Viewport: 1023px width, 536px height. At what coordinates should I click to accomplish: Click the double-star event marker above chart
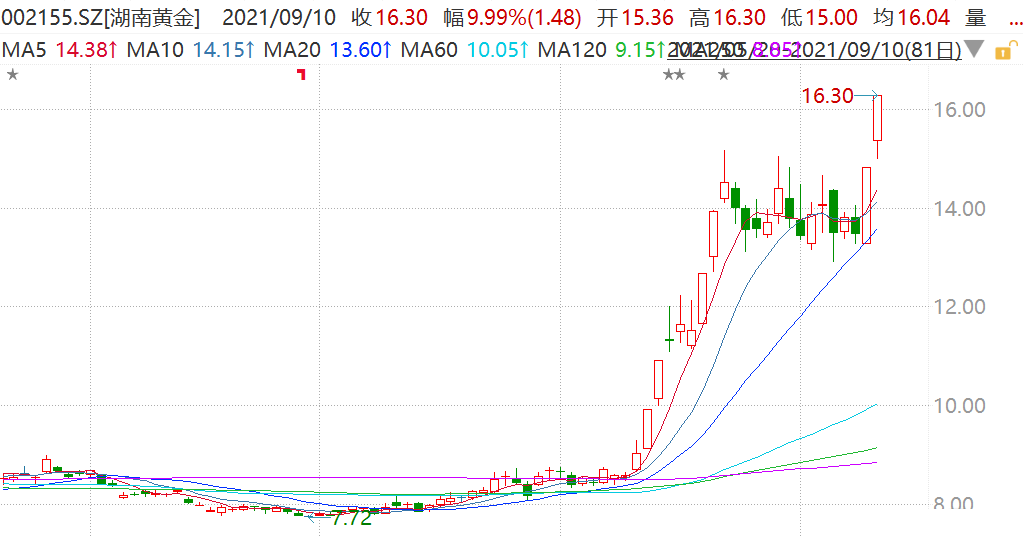674,75
